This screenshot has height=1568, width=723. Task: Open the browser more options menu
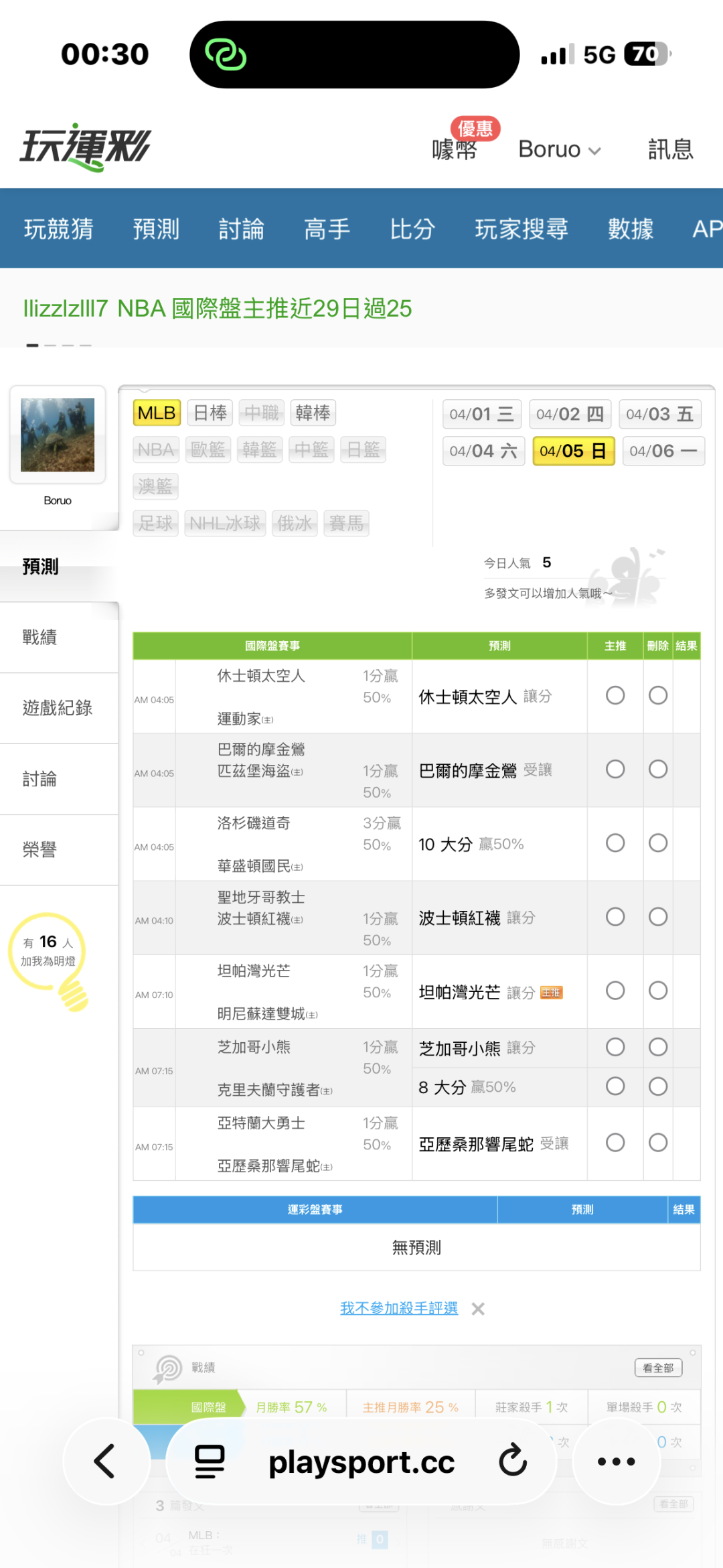point(616,1461)
